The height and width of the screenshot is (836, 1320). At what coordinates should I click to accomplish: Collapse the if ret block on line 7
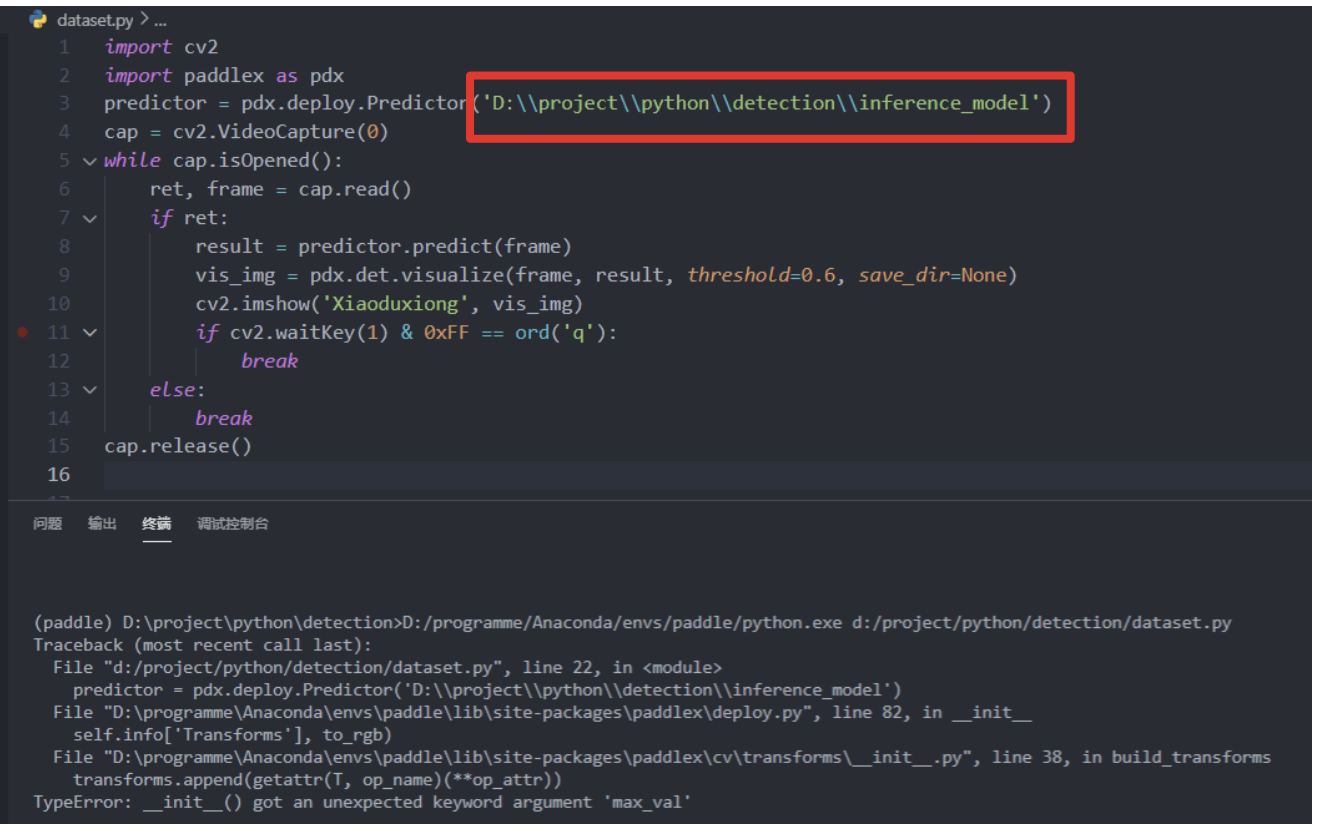pyautogui.click(x=89, y=218)
